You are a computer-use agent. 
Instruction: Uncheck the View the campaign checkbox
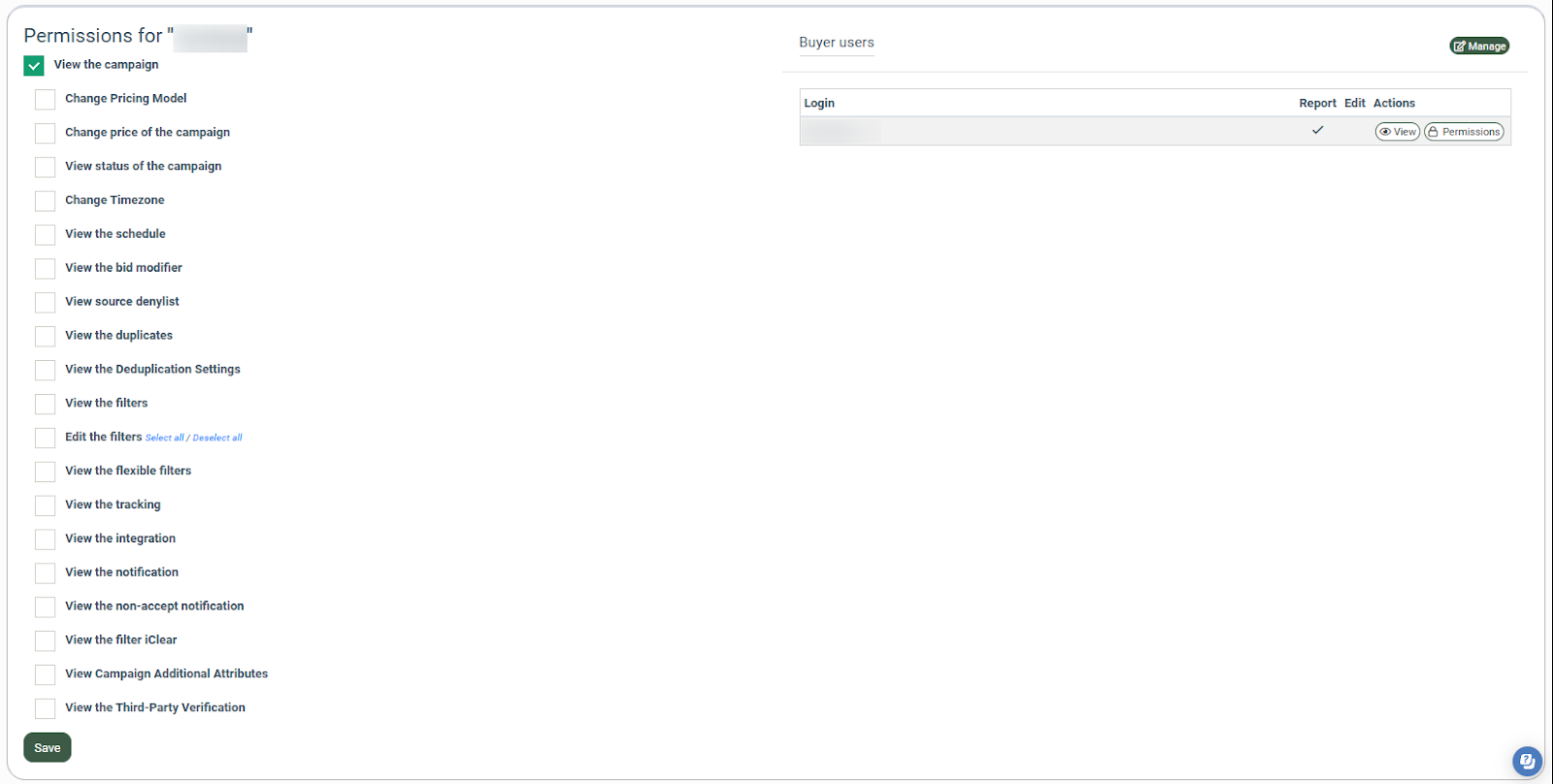pyautogui.click(x=34, y=66)
